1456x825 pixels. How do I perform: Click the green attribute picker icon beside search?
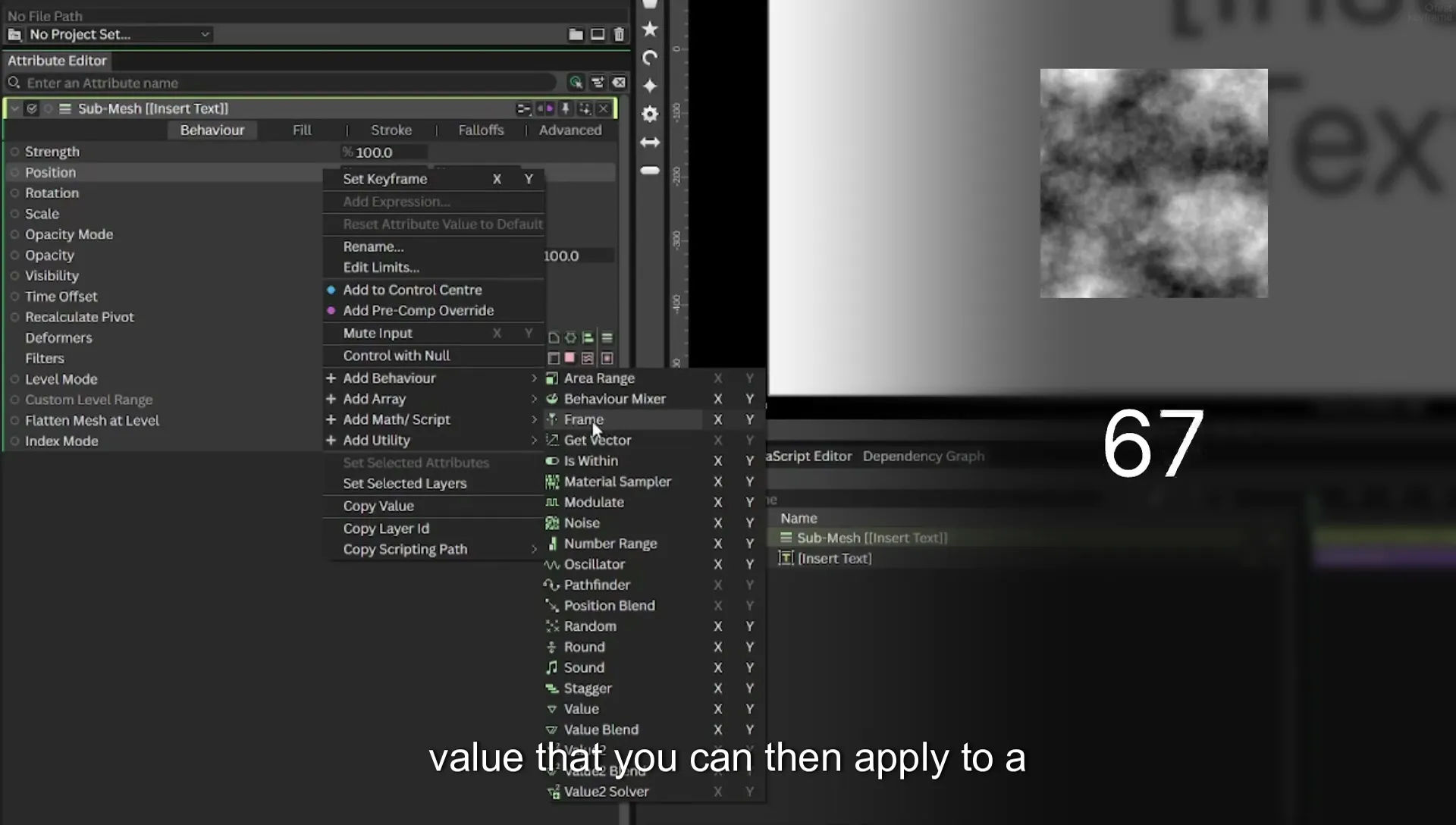coord(576,83)
